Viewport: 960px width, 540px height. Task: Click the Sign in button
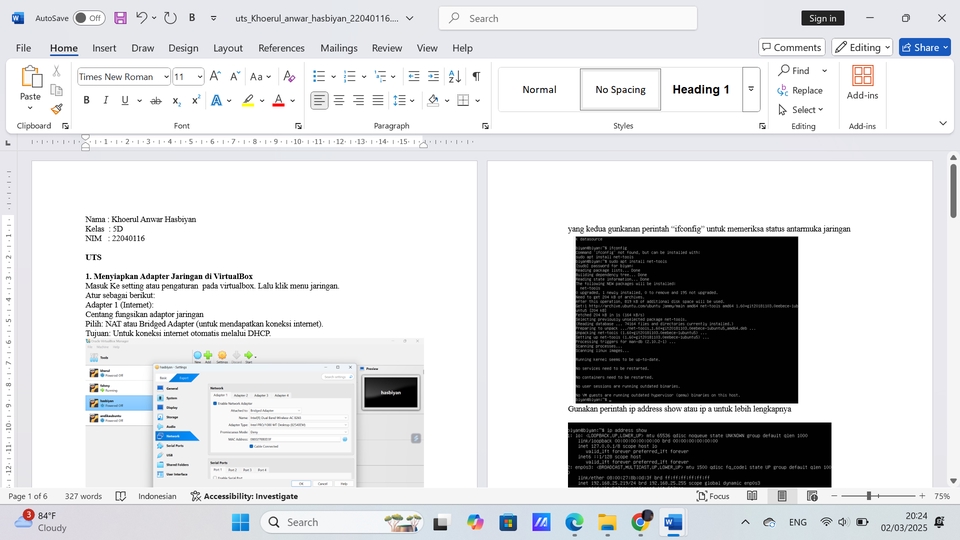(x=823, y=18)
